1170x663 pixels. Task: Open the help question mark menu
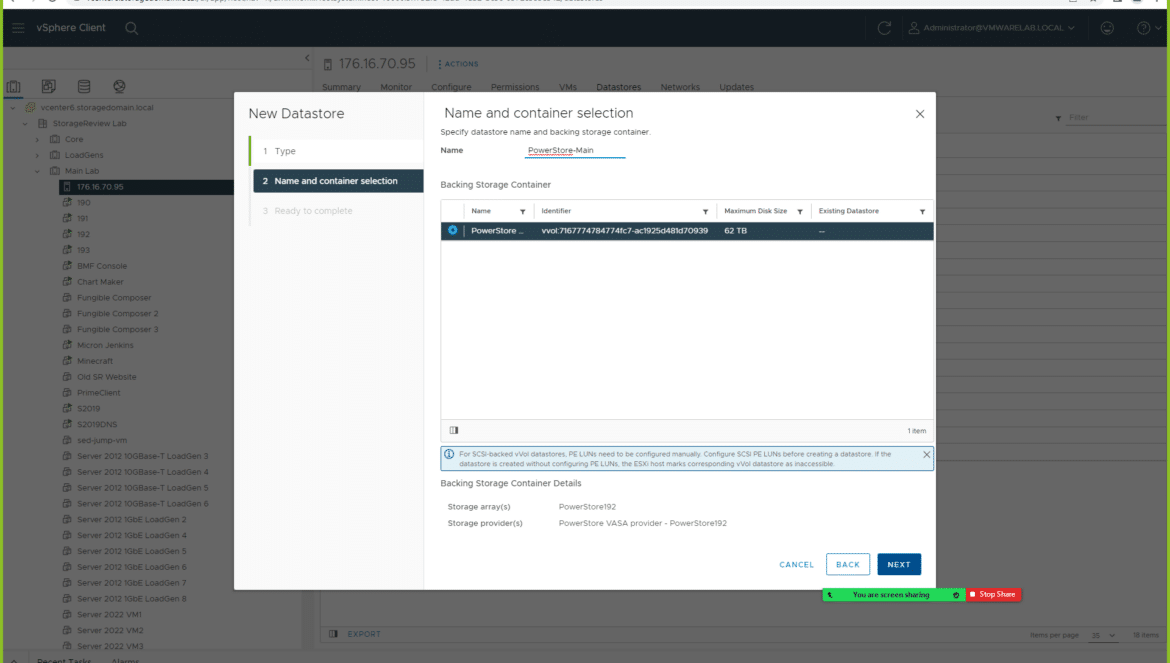pyautogui.click(x=1148, y=28)
